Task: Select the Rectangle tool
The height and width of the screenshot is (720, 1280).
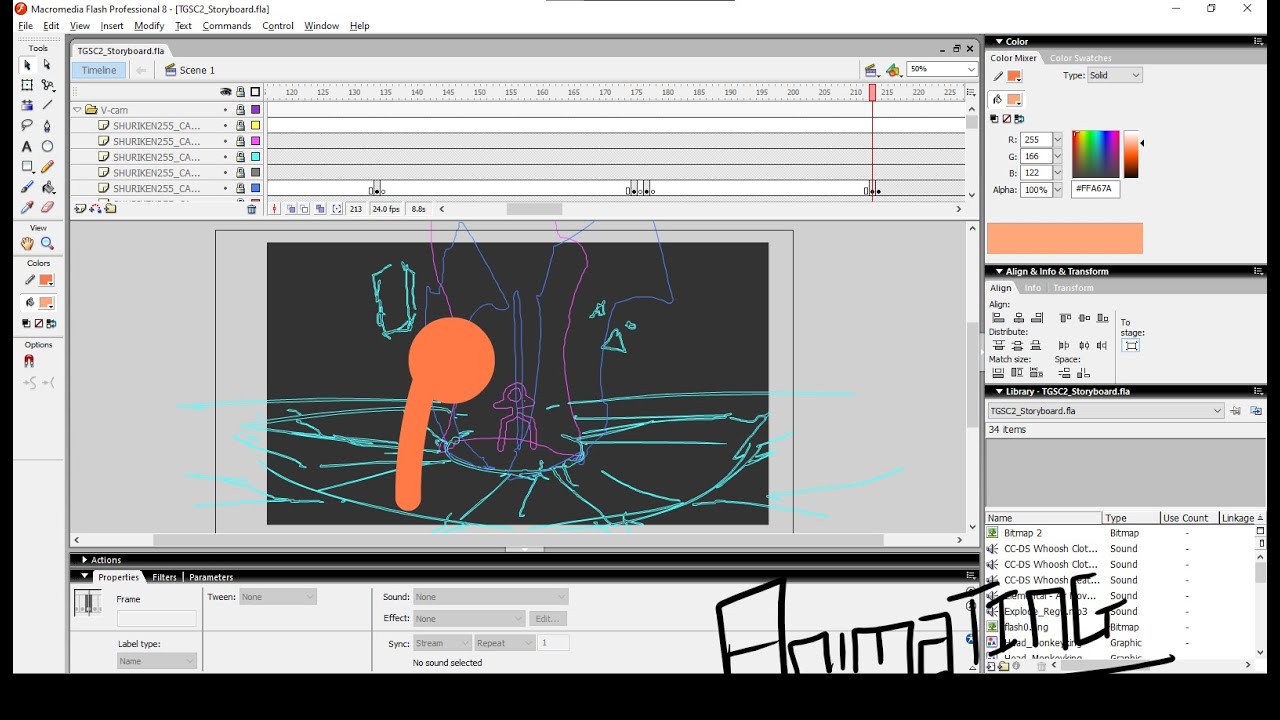Action: point(27,167)
